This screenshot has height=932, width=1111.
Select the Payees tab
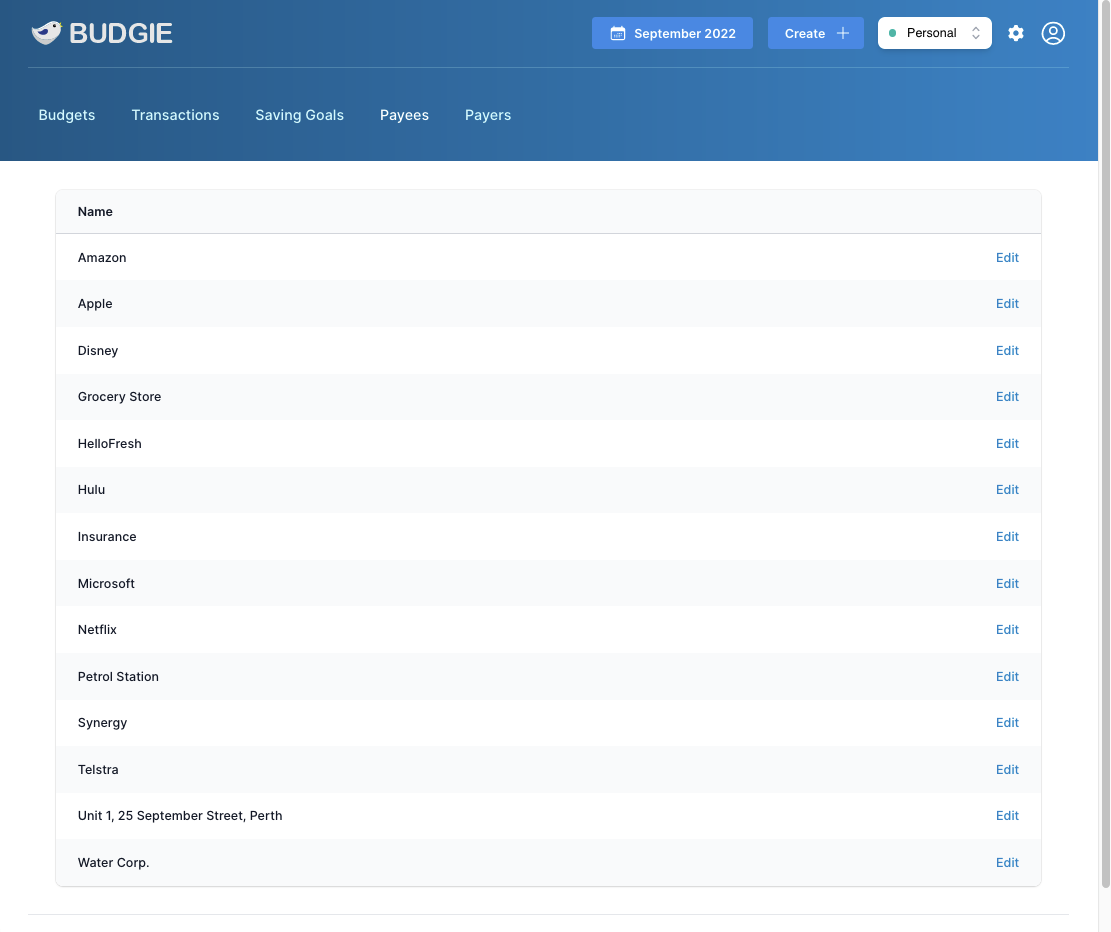pos(404,115)
